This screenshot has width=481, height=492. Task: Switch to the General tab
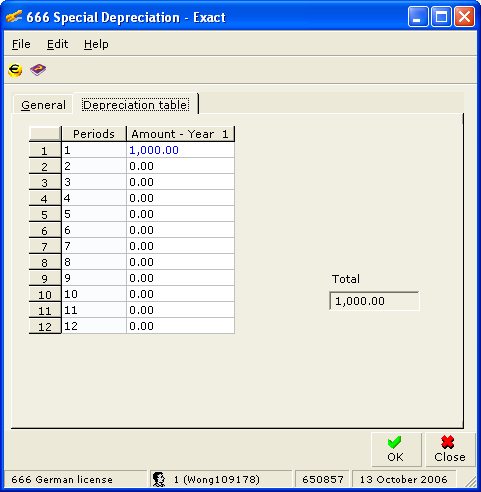click(43, 105)
